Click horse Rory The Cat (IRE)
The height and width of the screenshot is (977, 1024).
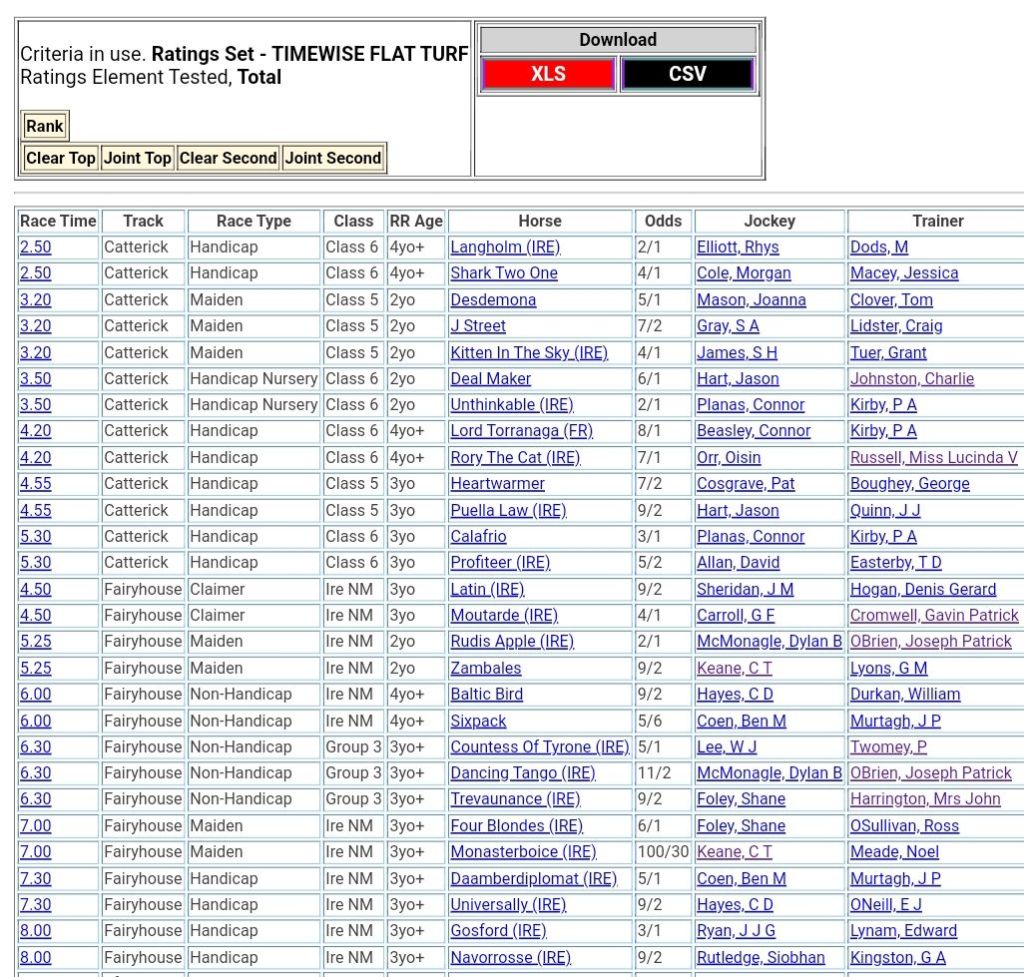[515, 457]
